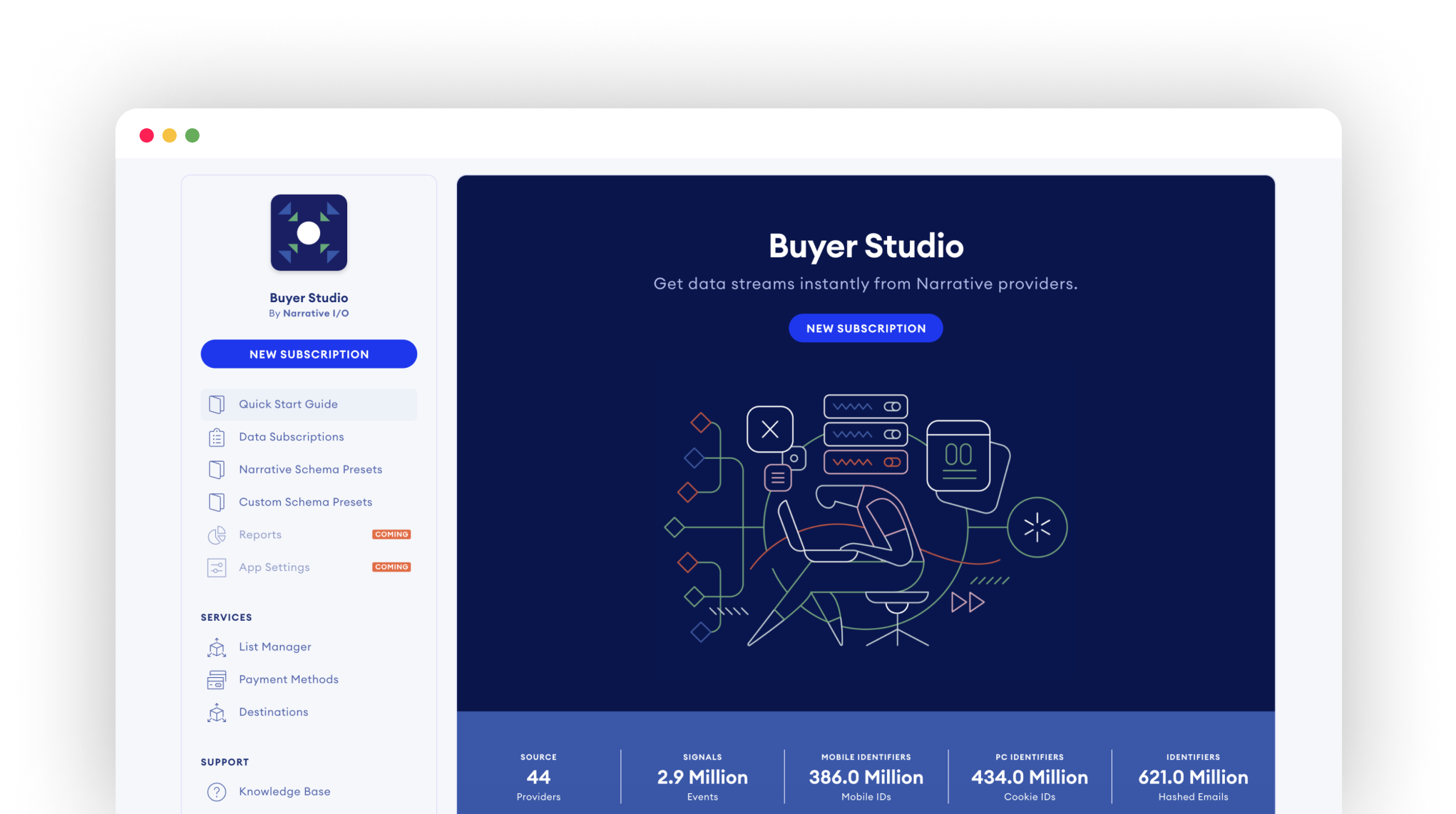Image resolution: width=1456 pixels, height=814 pixels.
Task: Click the Destinations cube icon
Action: [x=217, y=712]
